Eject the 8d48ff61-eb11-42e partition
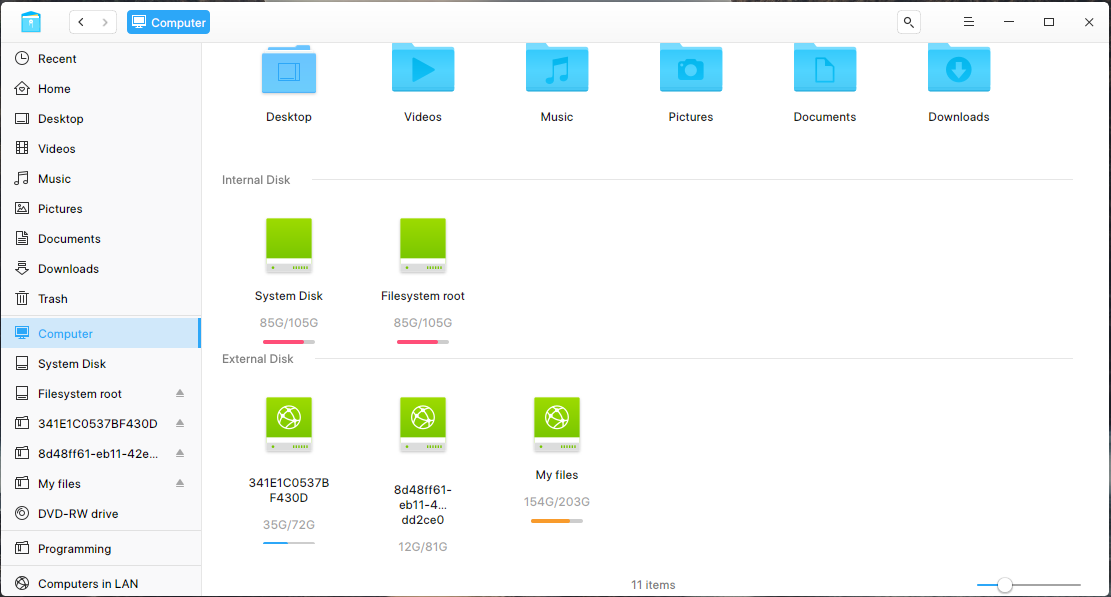The image size is (1111, 597). (x=180, y=453)
